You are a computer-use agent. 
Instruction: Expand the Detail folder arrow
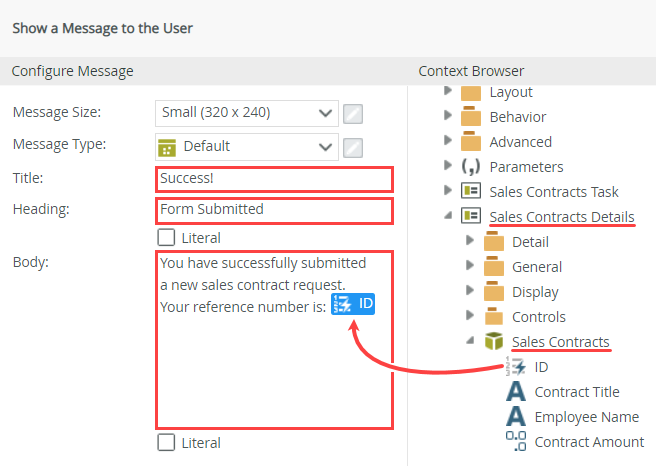point(470,240)
